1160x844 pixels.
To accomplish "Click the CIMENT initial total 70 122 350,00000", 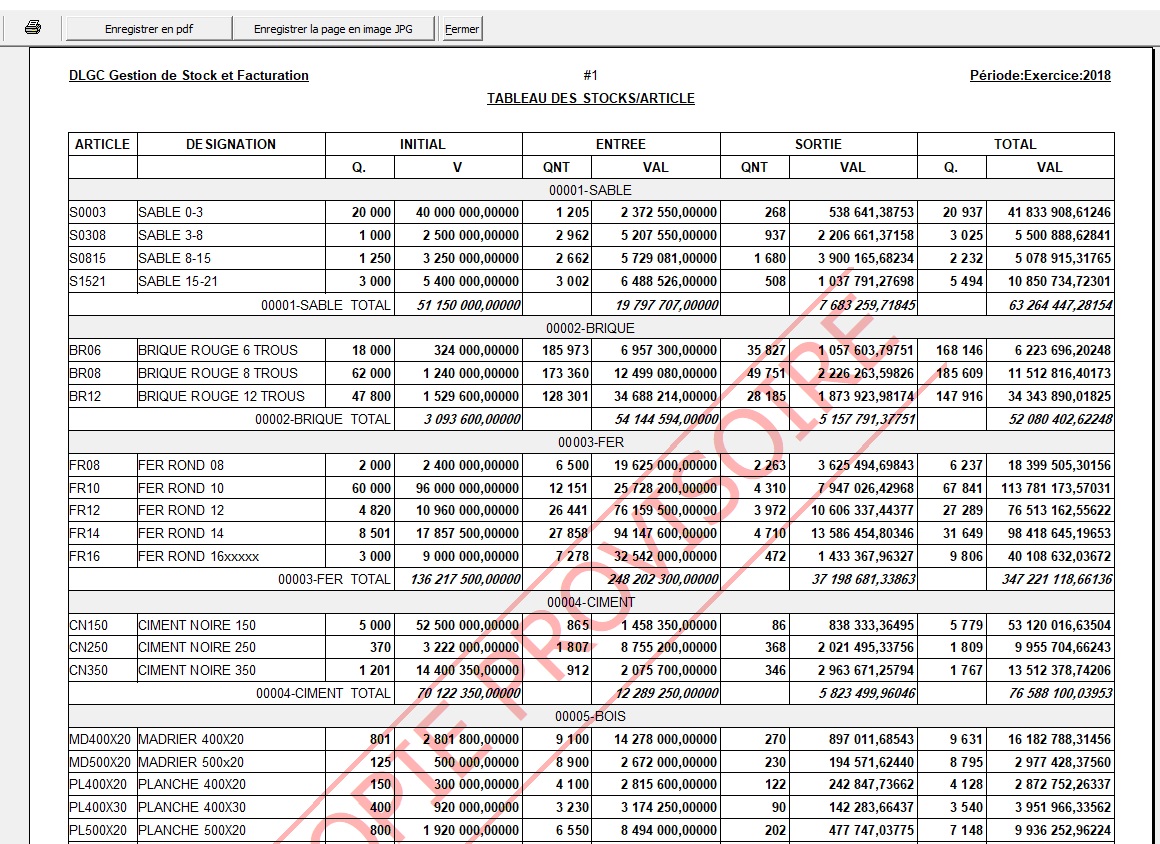I will coord(468,693).
